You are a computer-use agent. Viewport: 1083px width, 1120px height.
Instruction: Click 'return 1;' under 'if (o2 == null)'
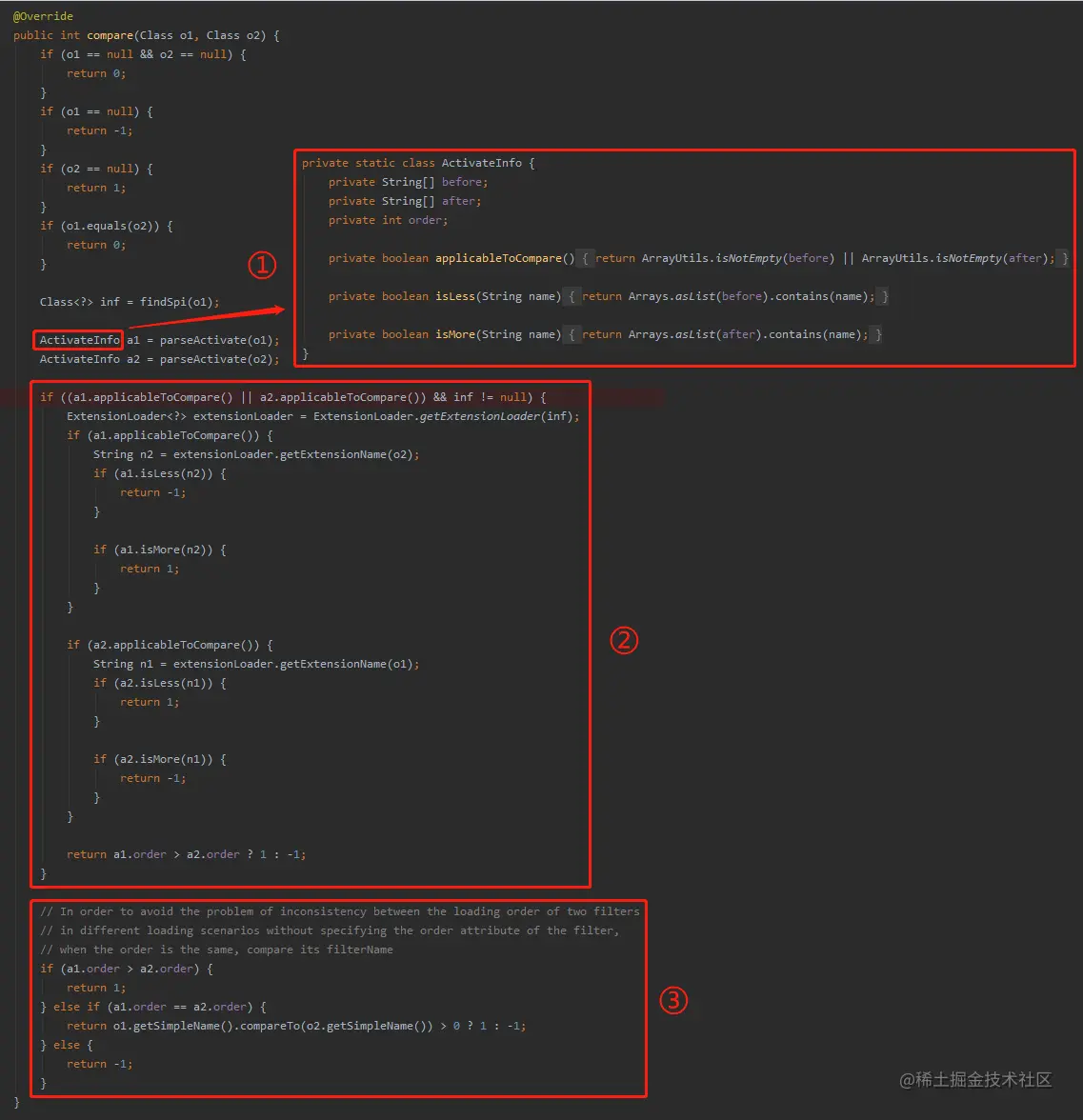pyautogui.click(x=96, y=188)
